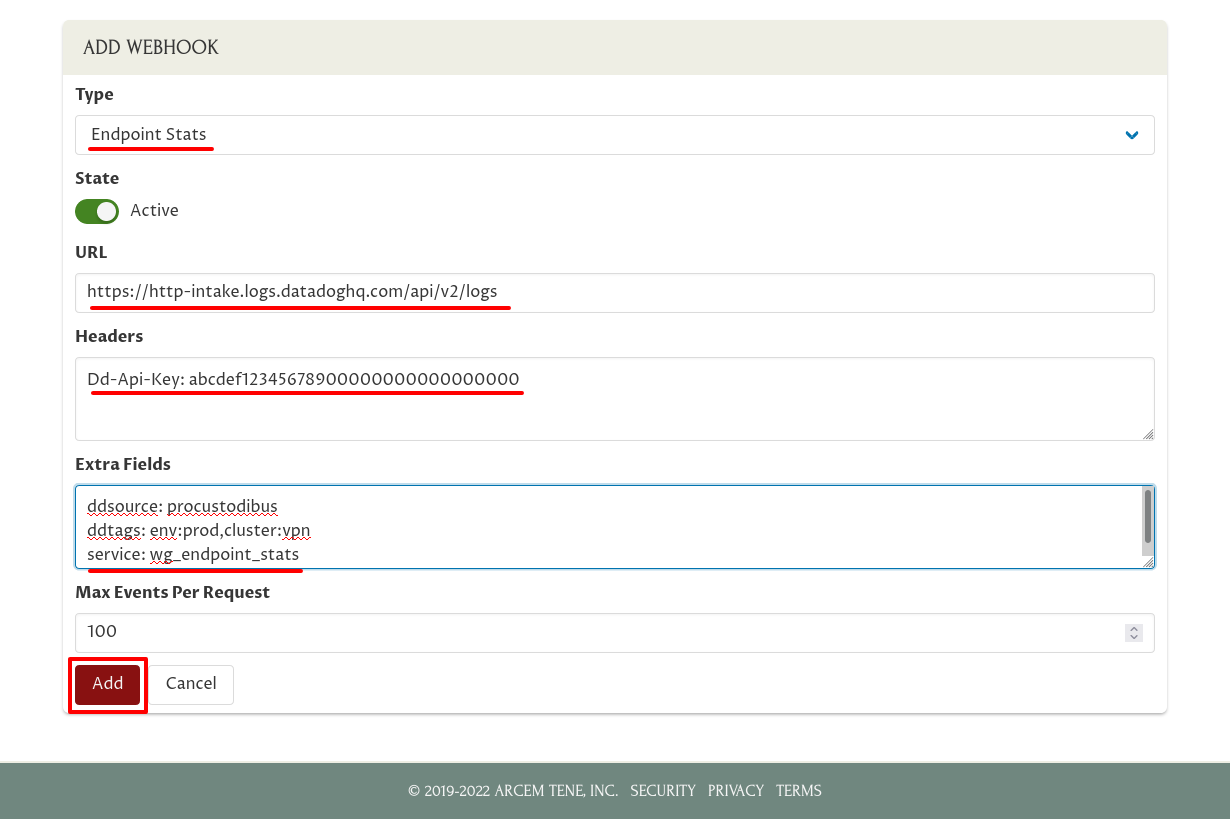This screenshot has width=1230, height=819.
Task: Click the Headers field label
Action: (x=109, y=337)
